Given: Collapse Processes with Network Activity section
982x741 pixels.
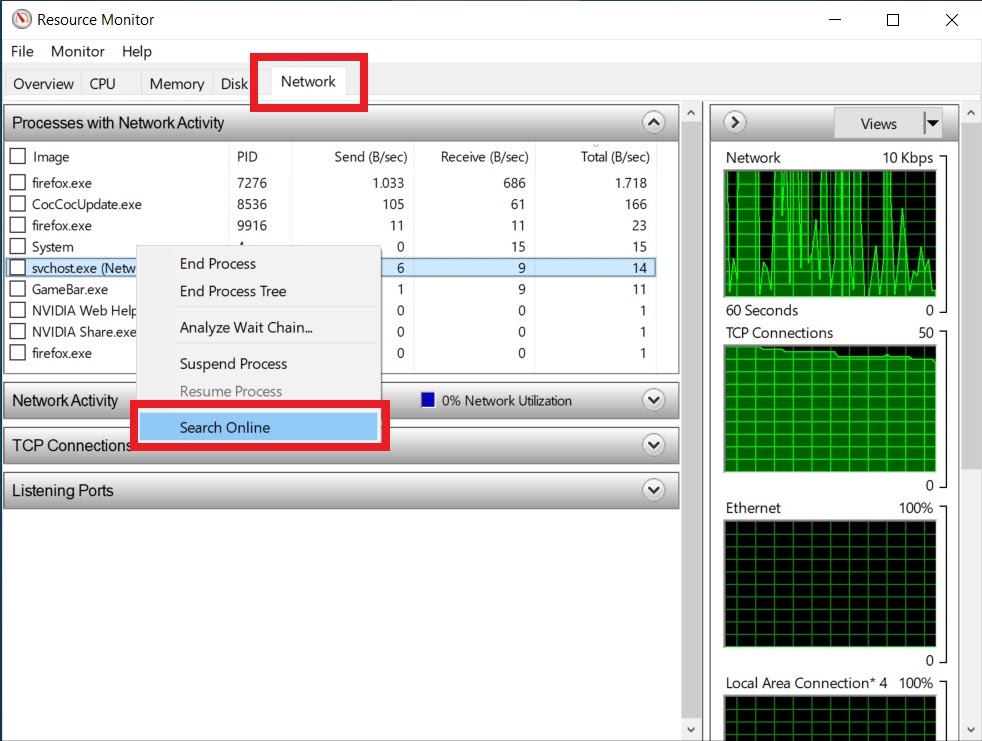Looking at the screenshot, I should (653, 122).
